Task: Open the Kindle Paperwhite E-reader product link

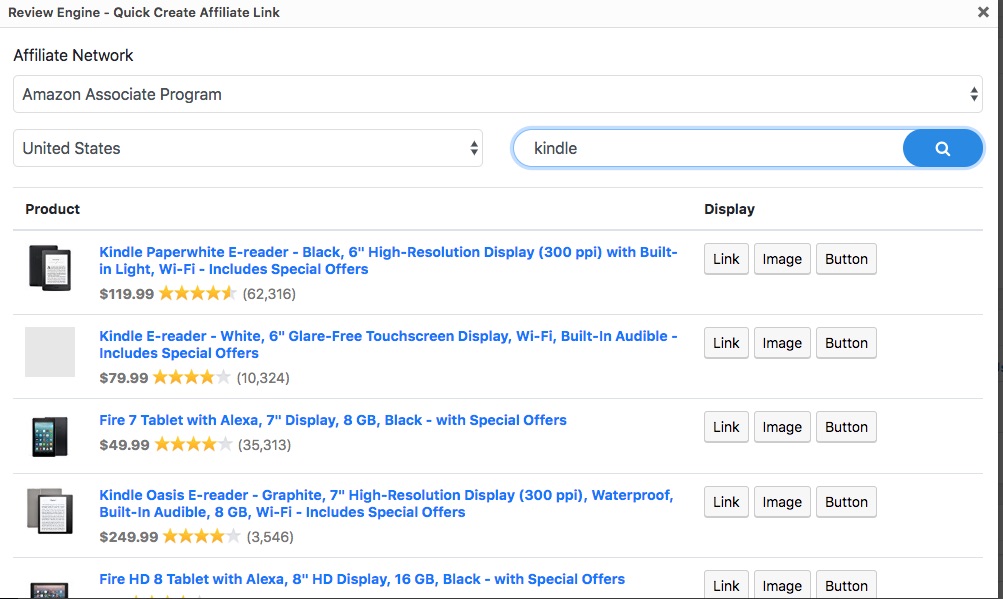Action: pyautogui.click(x=388, y=260)
